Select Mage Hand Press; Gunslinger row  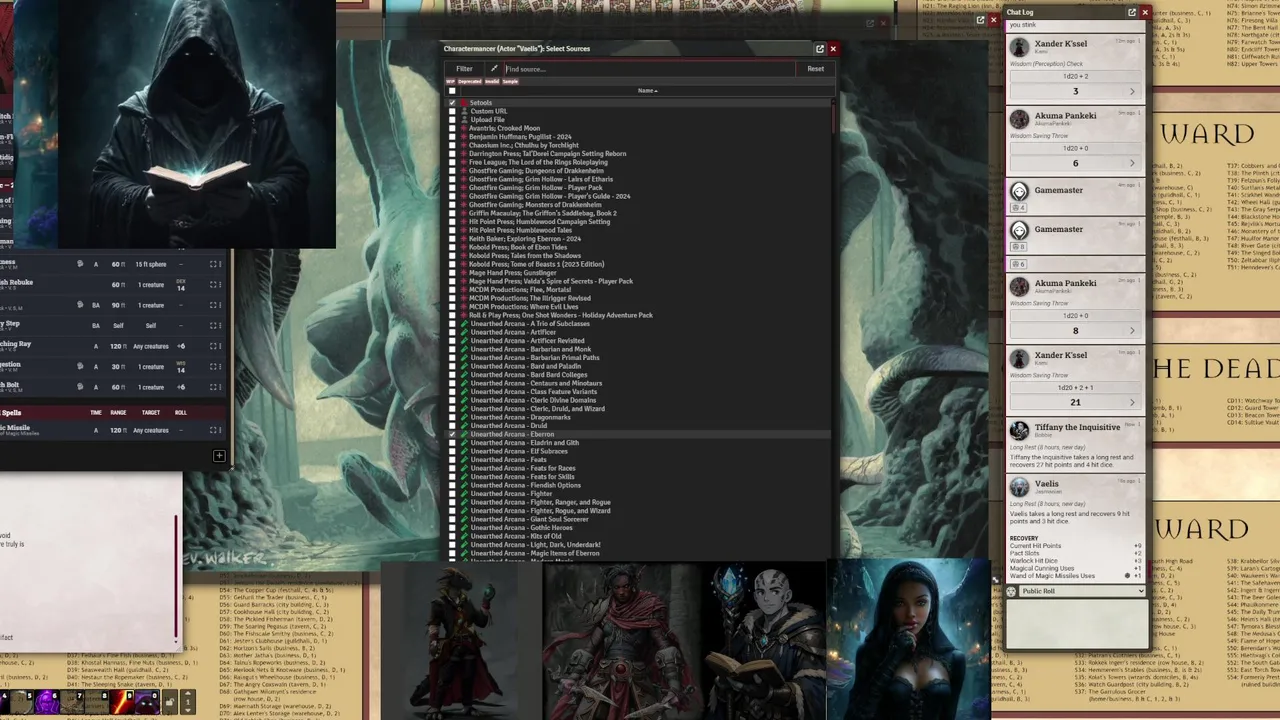pyautogui.click(x=640, y=273)
